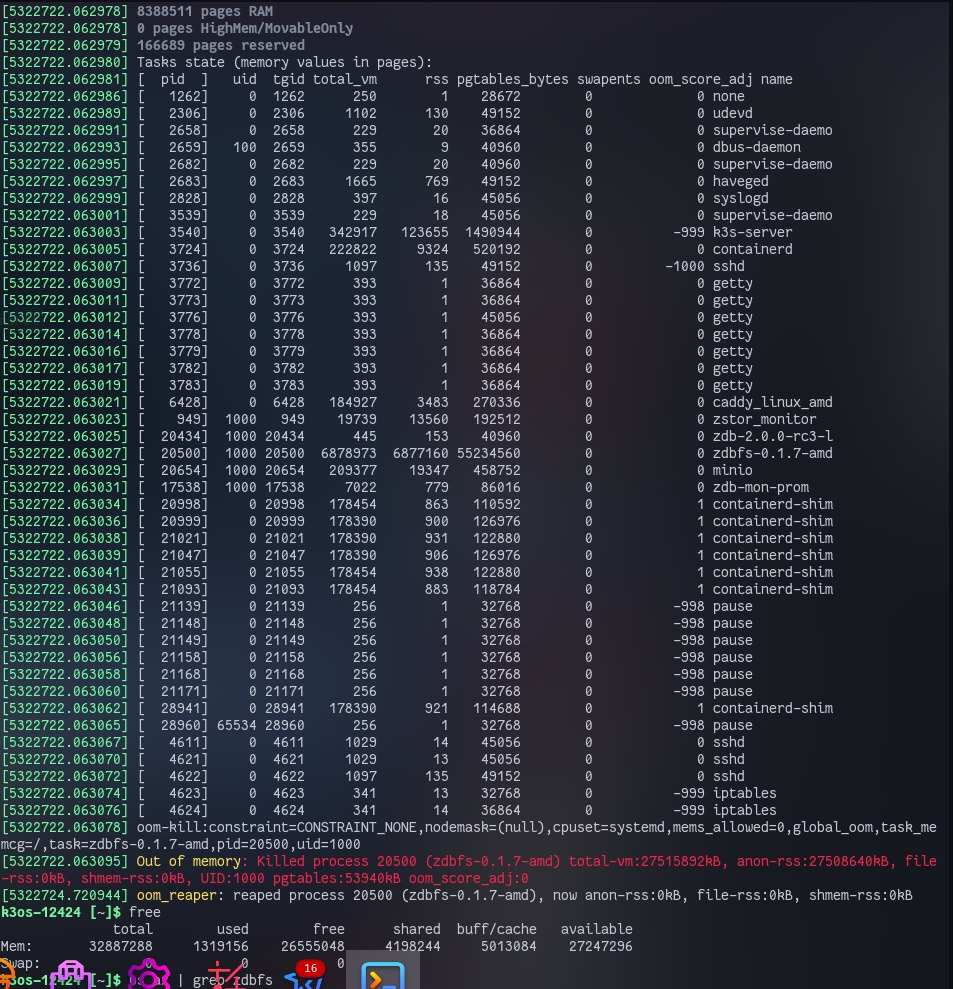Click the timestamp '[5322724.720944]'

[65, 896]
